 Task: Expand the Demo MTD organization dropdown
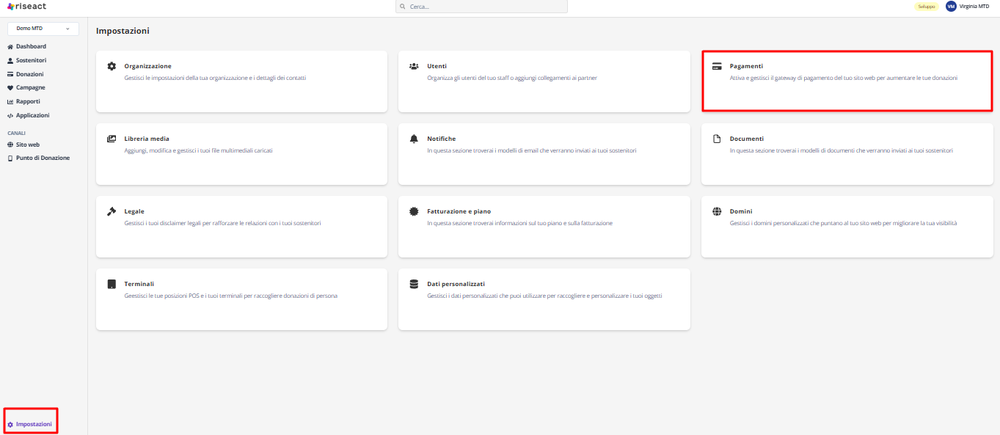coord(42,29)
